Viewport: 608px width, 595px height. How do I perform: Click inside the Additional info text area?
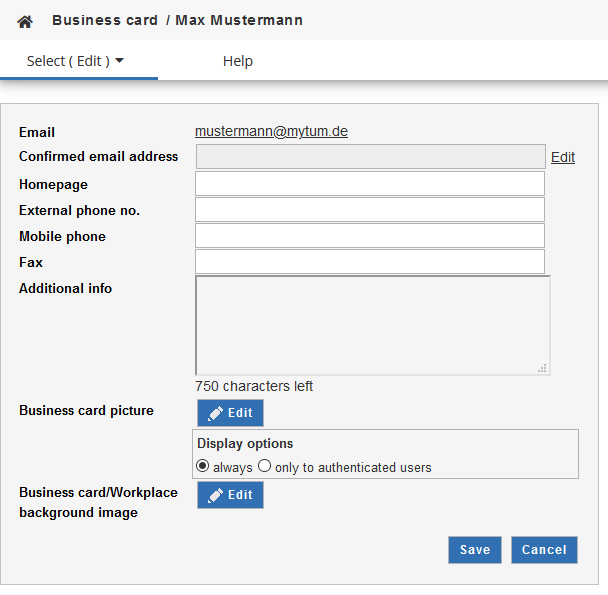[370, 325]
